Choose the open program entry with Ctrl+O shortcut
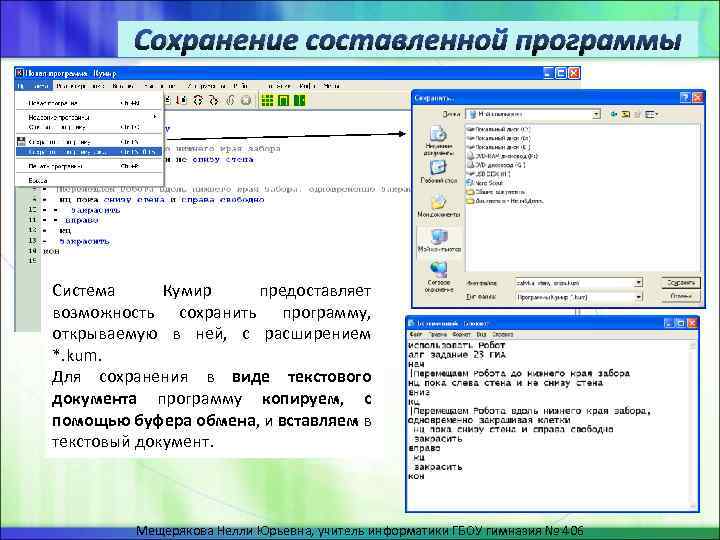 tap(89, 127)
